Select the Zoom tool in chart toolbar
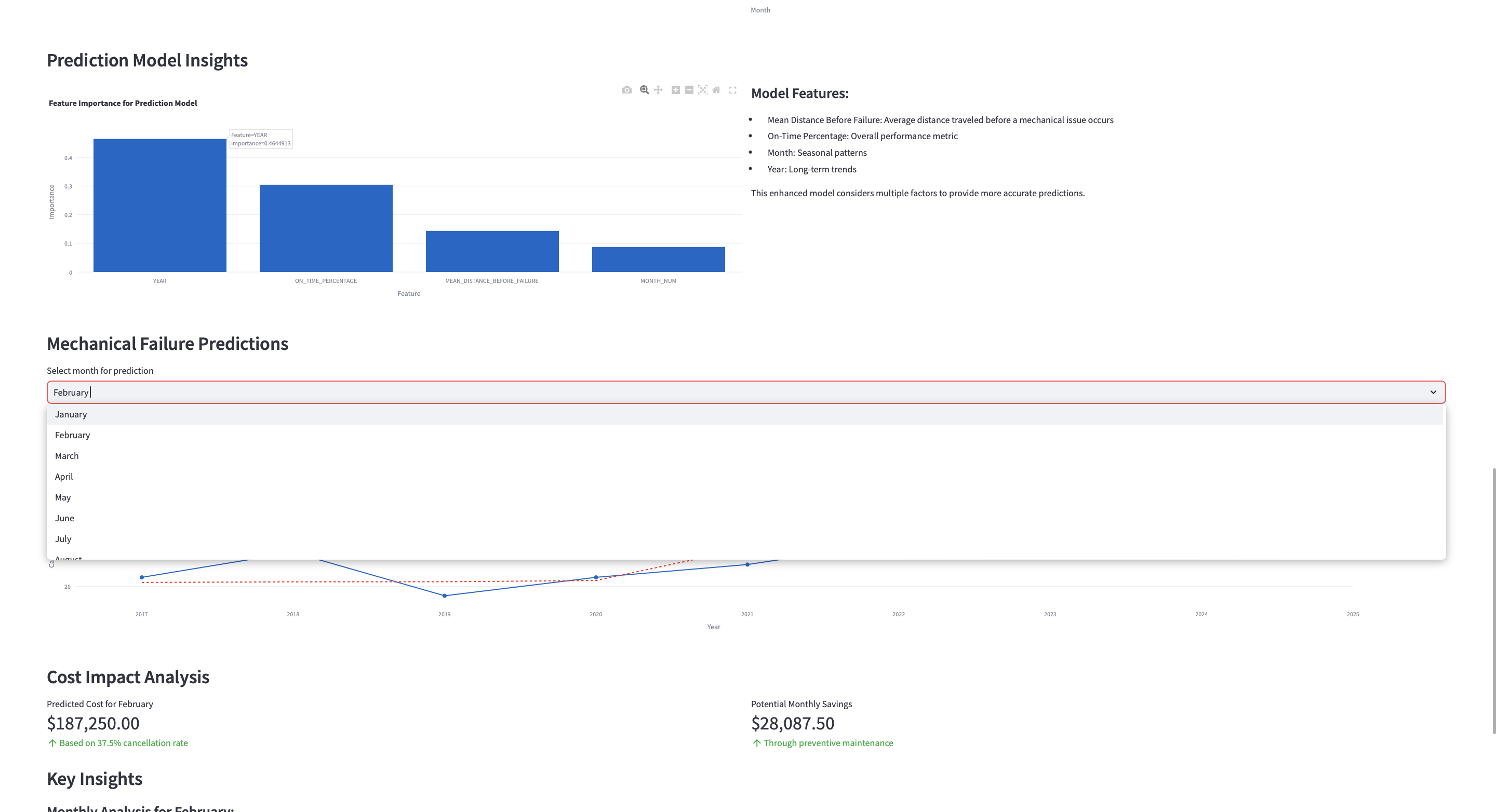 (x=644, y=90)
